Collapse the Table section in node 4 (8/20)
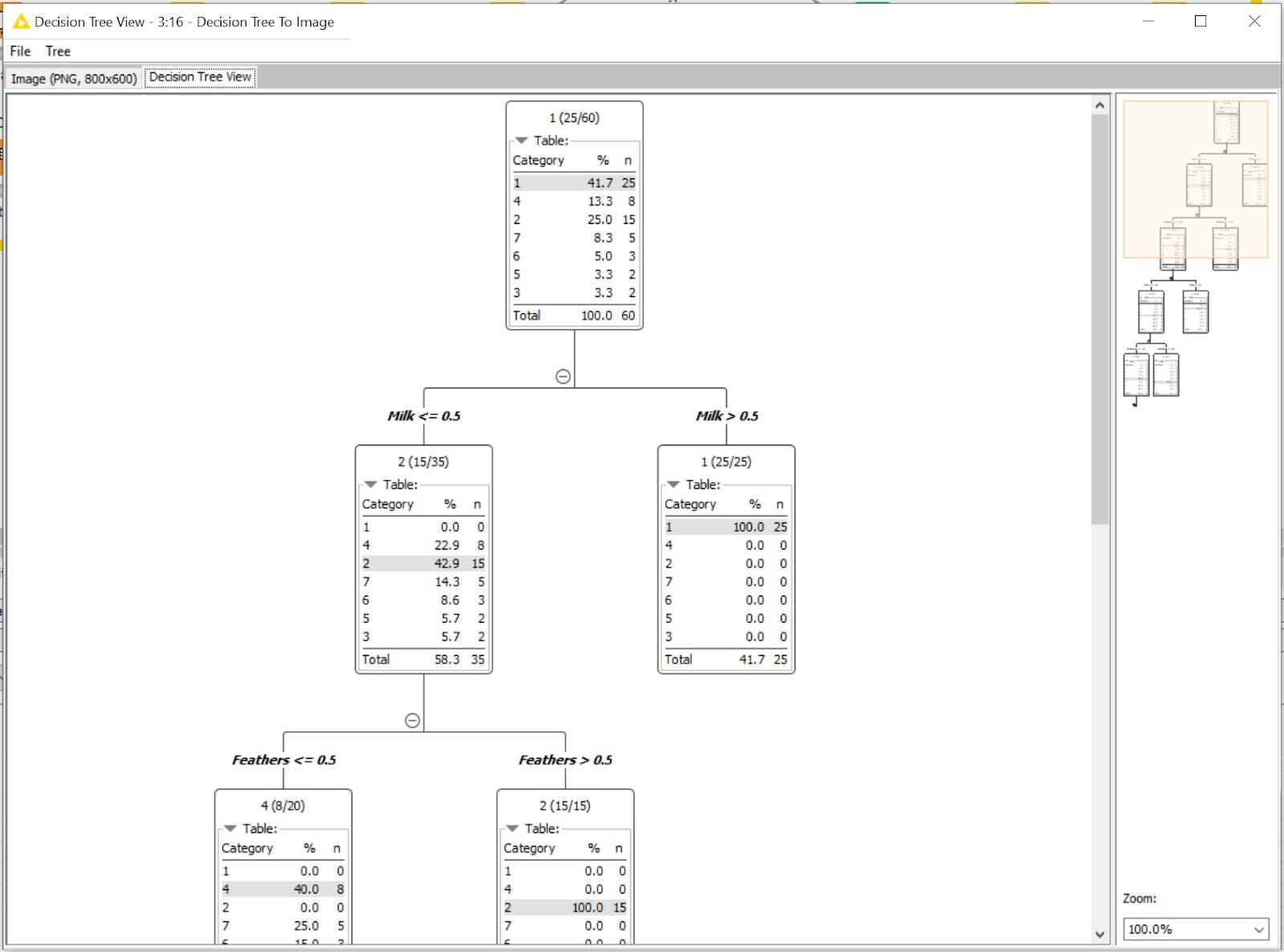 point(231,829)
